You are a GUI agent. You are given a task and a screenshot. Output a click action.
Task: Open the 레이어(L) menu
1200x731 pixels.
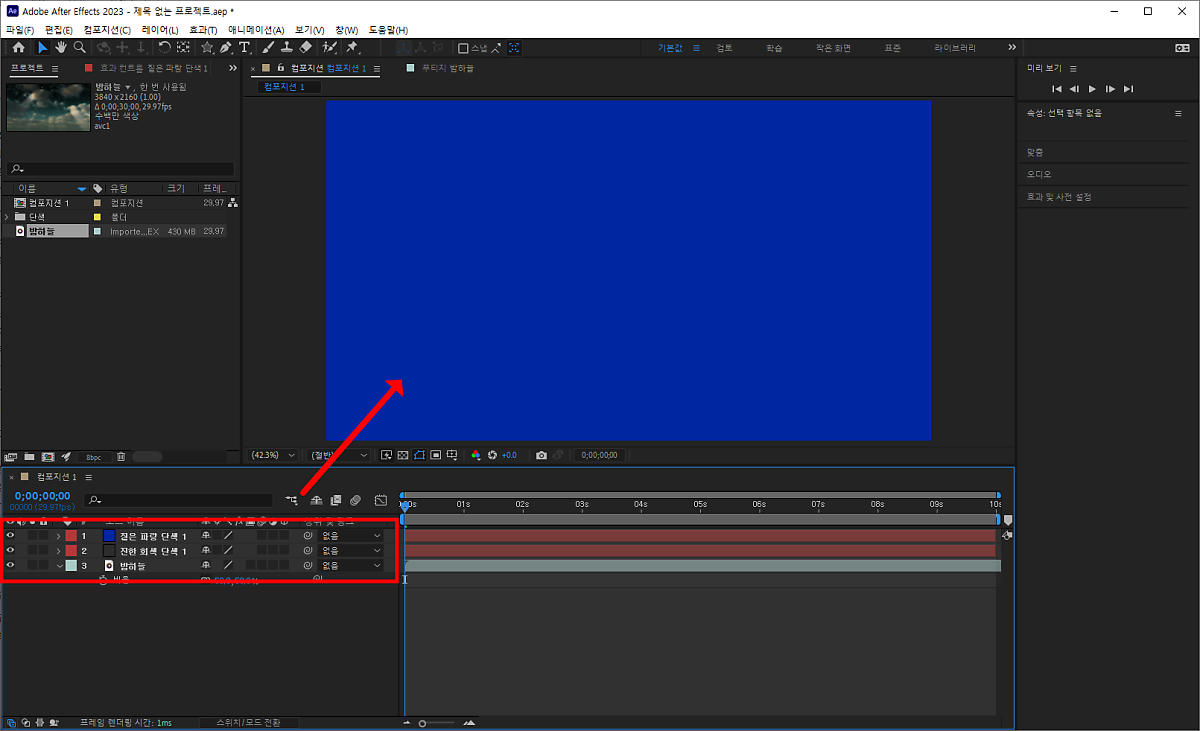coord(159,30)
